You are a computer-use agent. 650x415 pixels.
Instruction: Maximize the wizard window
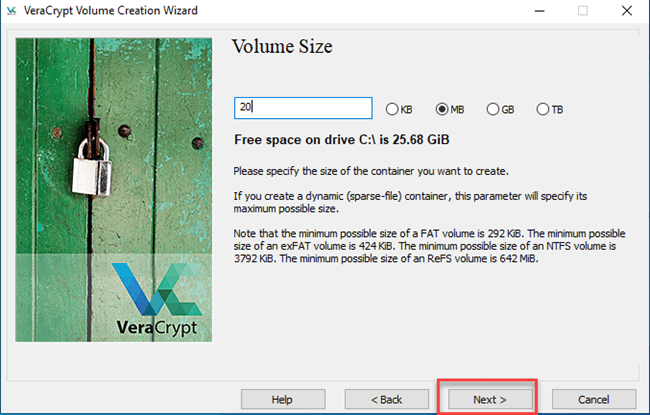584,10
